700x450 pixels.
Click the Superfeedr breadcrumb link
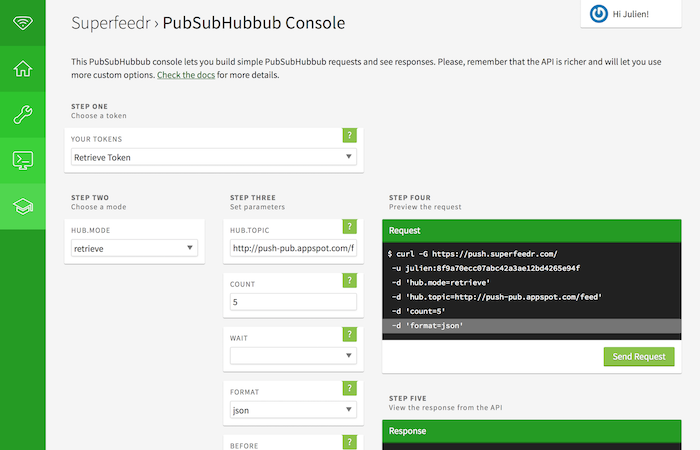point(111,23)
